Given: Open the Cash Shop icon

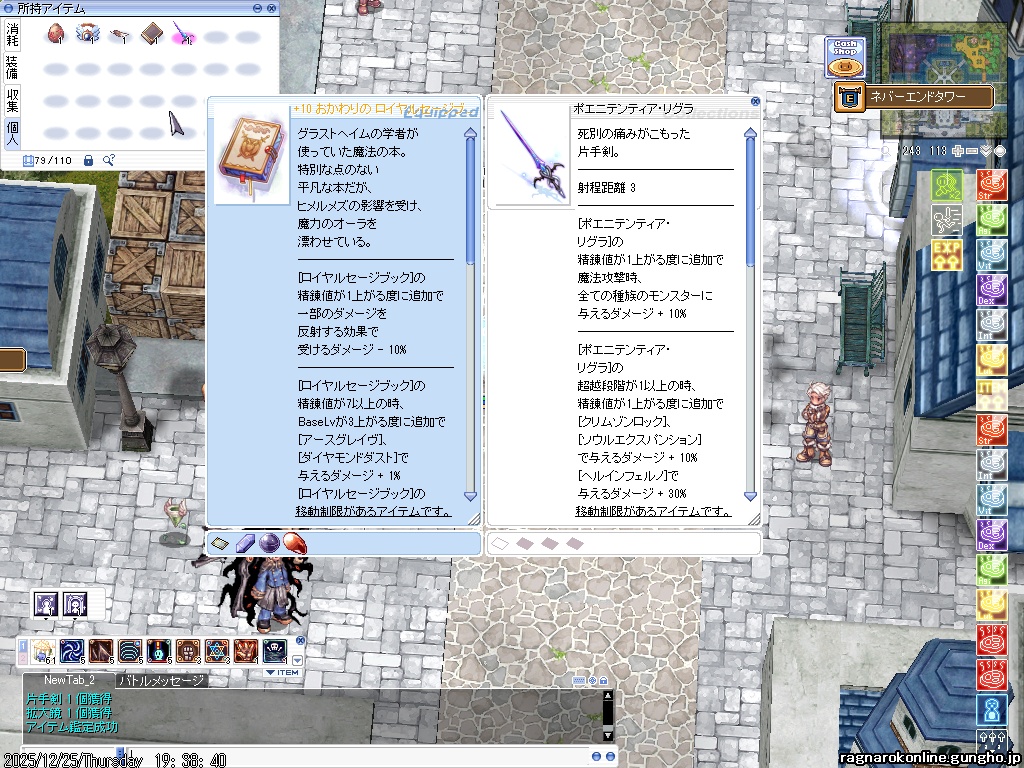Looking at the screenshot, I should point(845,57).
